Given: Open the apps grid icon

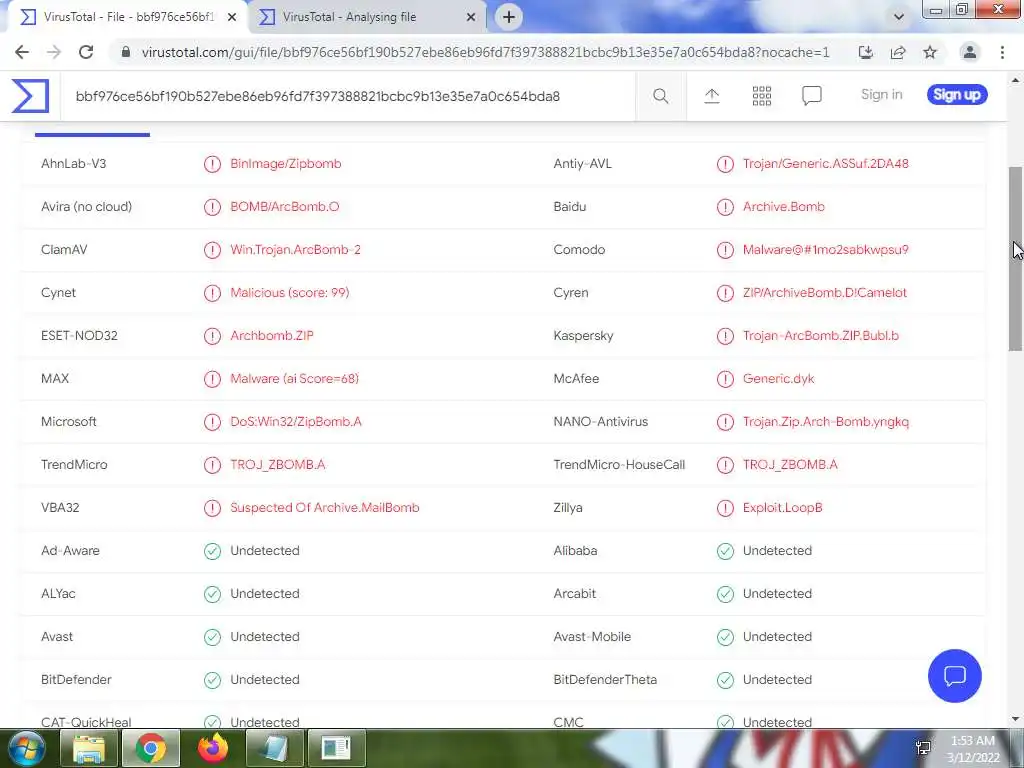Looking at the screenshot, I should coord(761,96).
